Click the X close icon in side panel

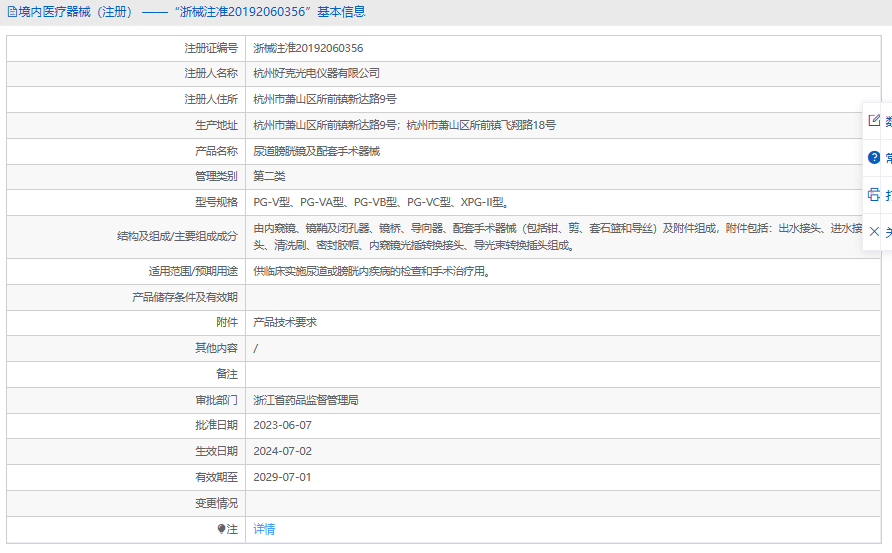(874, 232)
